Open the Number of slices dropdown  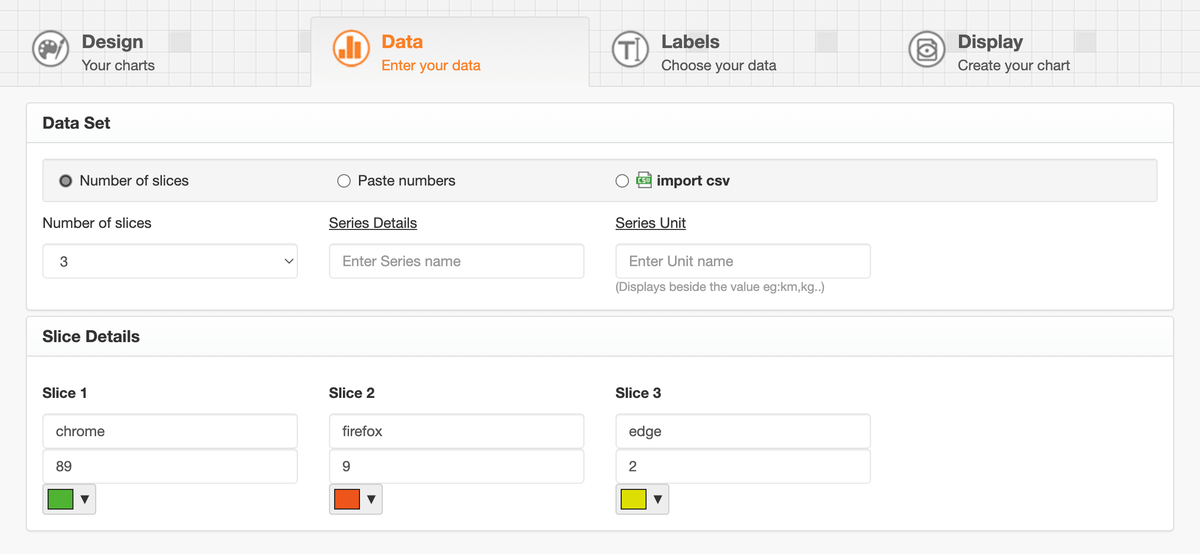click(x=170, y=261)
